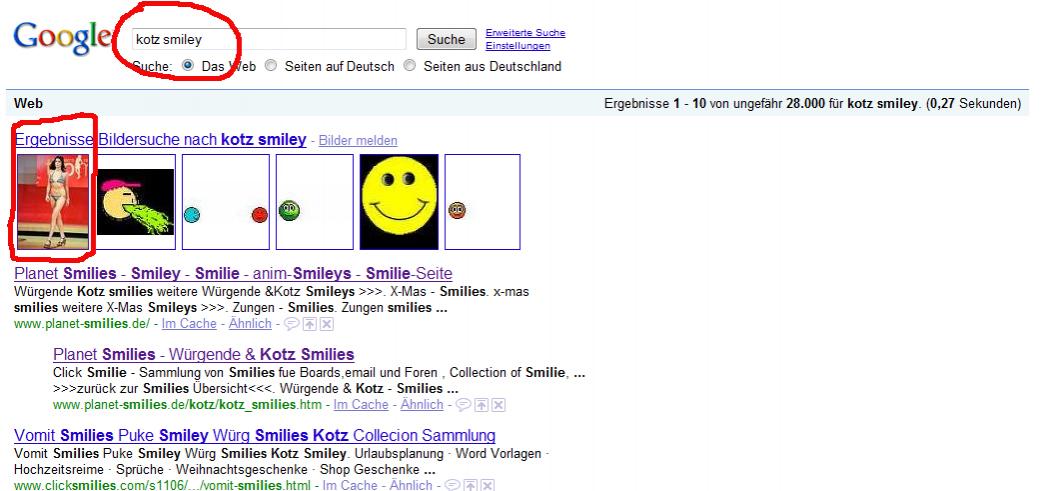Open thumbnail with blue and red smileys
Image resolution: width=1047 pixels, height=491 pixels.
click(x=226, y=202)
